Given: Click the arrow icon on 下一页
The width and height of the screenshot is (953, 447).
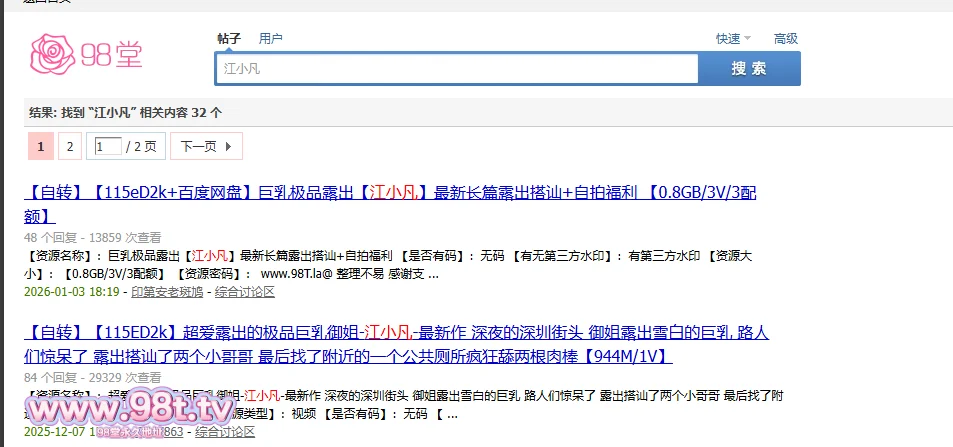Looking at the screenshot, I should coord(228,147).
